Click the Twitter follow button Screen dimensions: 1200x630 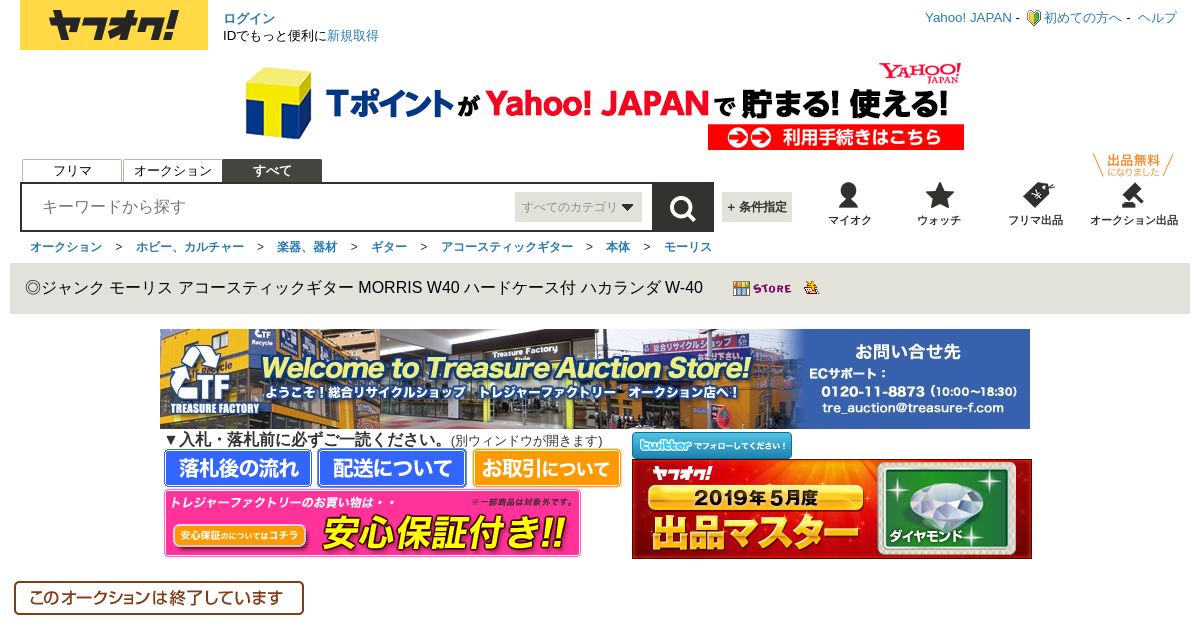tap(712, 445)
